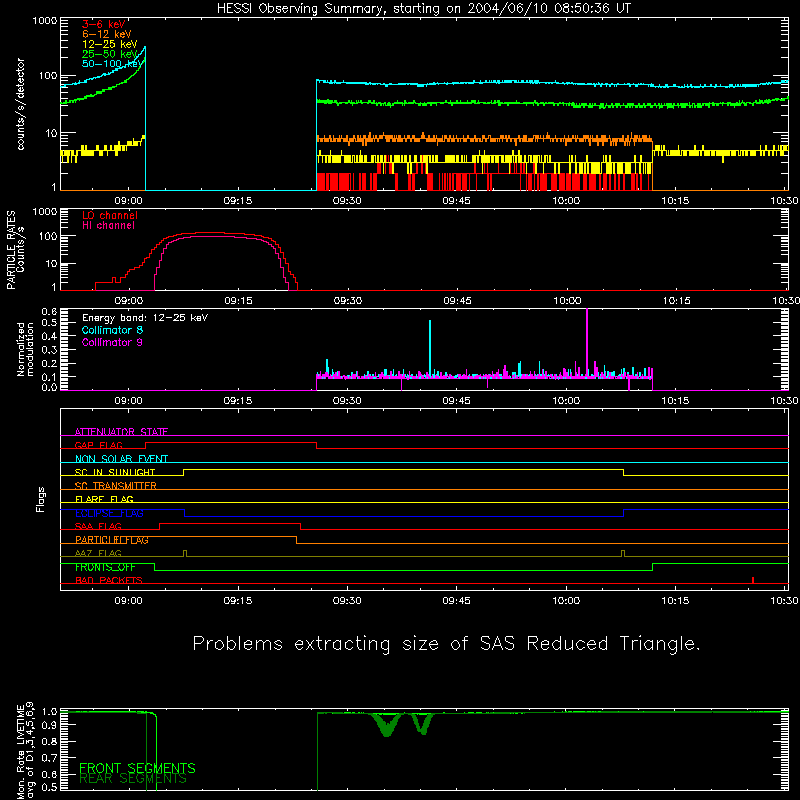
Task: Click the "Collimator 8" legend label
Action: pyautogui.click(x=112, y=330)
